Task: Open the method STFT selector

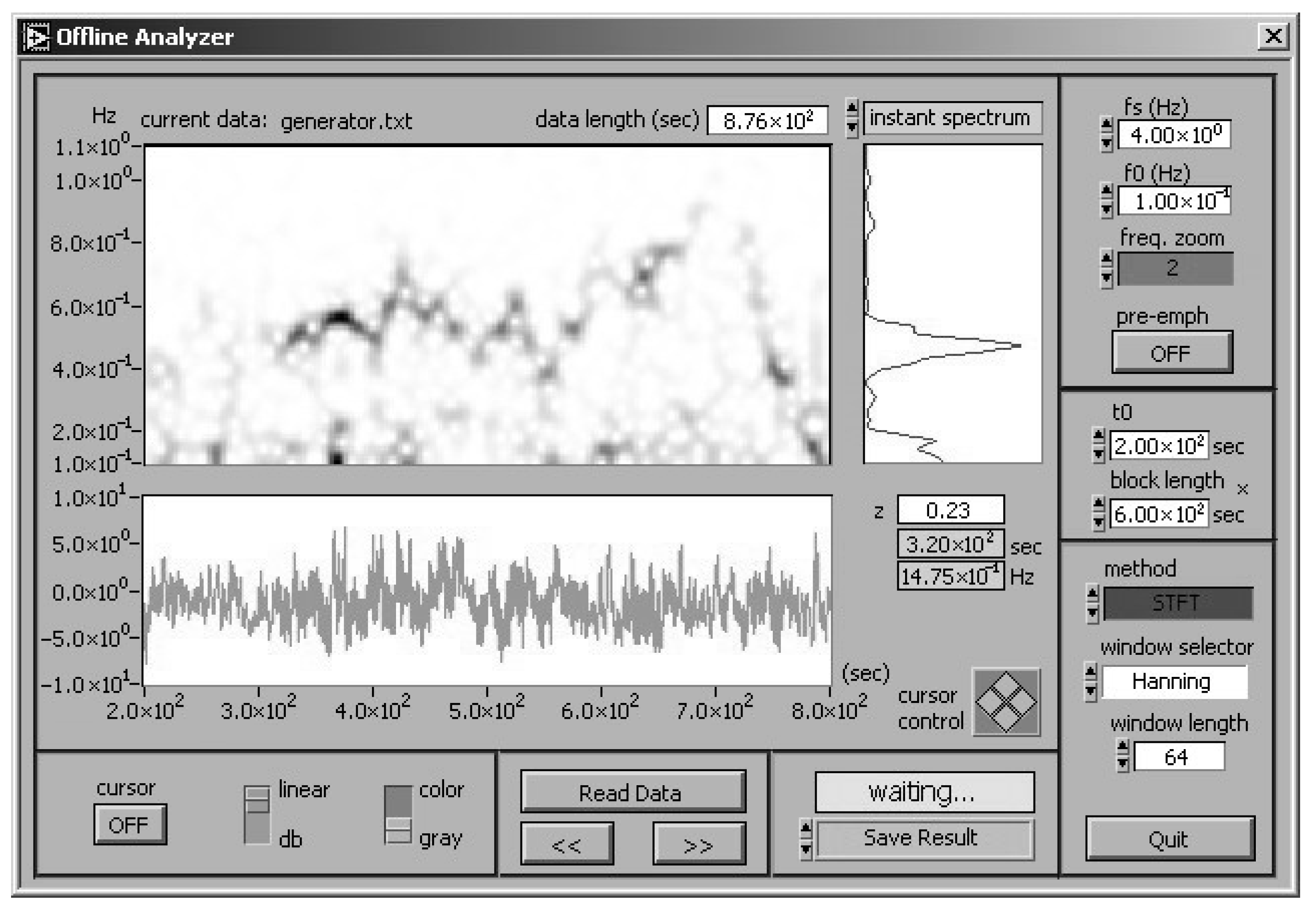Action: 1177,603
